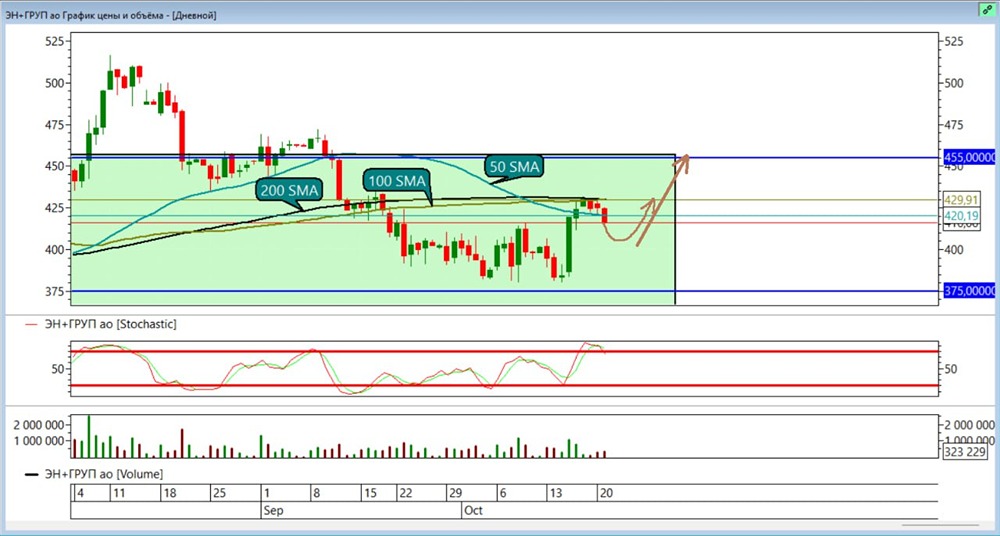
Task: Click the green chain link icon
Action: coord(988,10)
